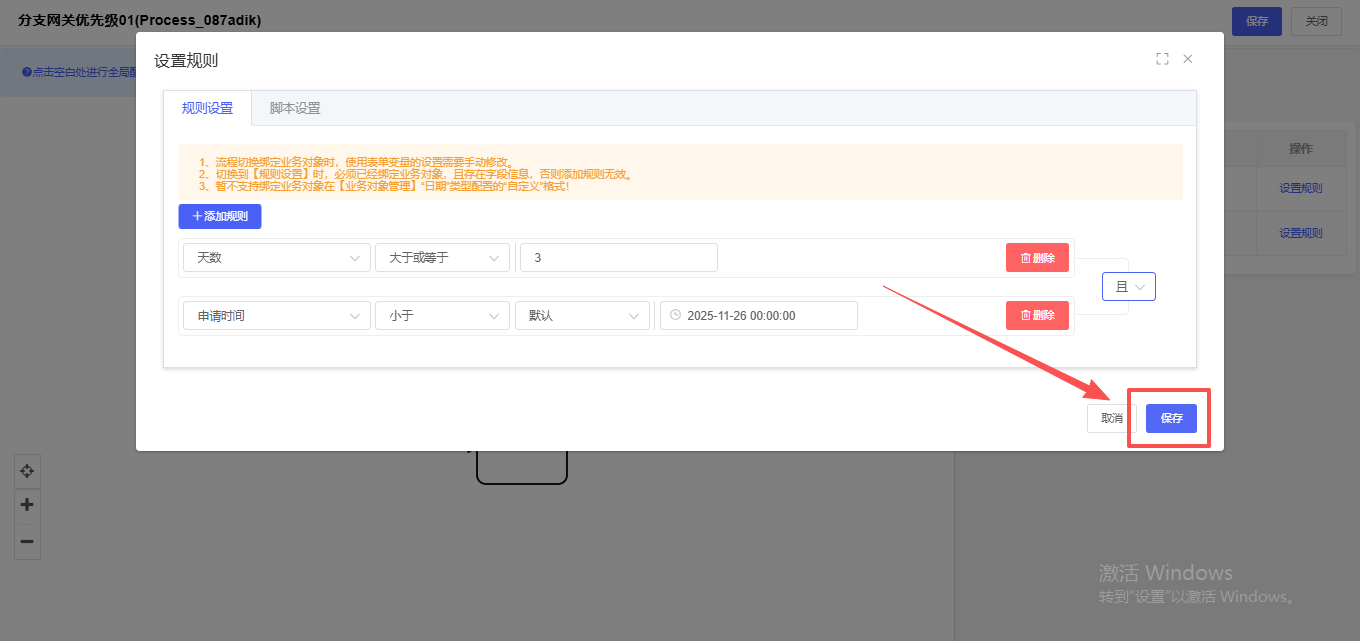Zoom out the canvas with the minus icon
The height and width of the screenshot is (641, 1360).
click(27, 541)
